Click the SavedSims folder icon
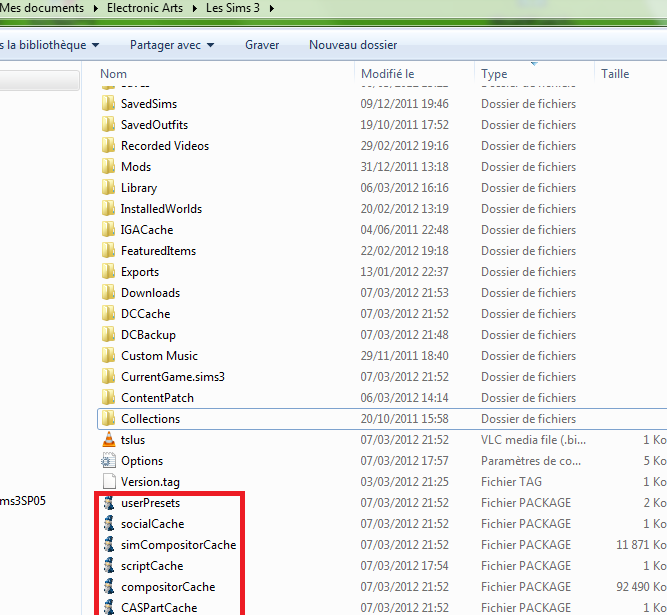The width and height of the screenshot is (667, 615). tap(108, 103)
